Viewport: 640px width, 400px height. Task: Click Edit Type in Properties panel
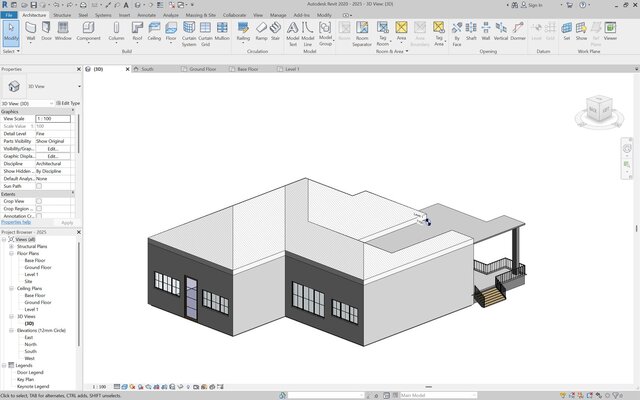click(69, 103)
